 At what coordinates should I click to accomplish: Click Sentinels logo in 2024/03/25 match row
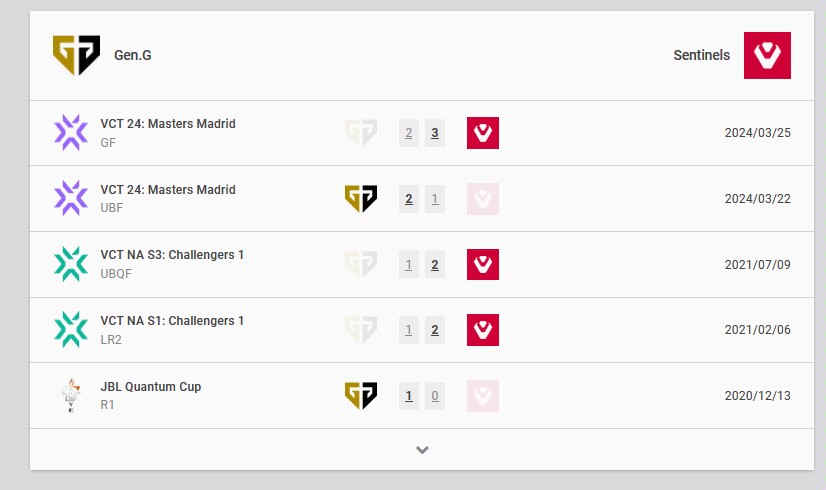(x=483, y=133)
